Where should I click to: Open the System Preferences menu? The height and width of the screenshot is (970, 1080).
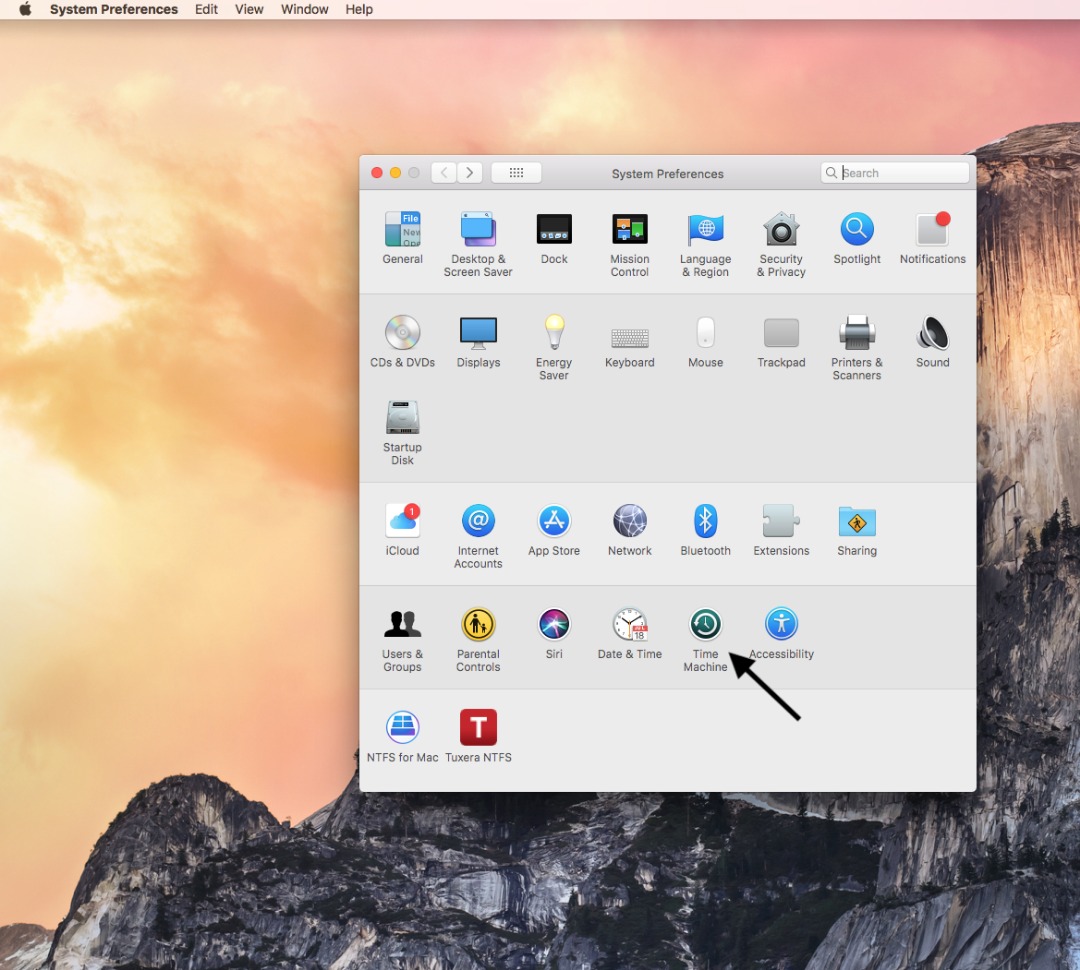(114, 9)
